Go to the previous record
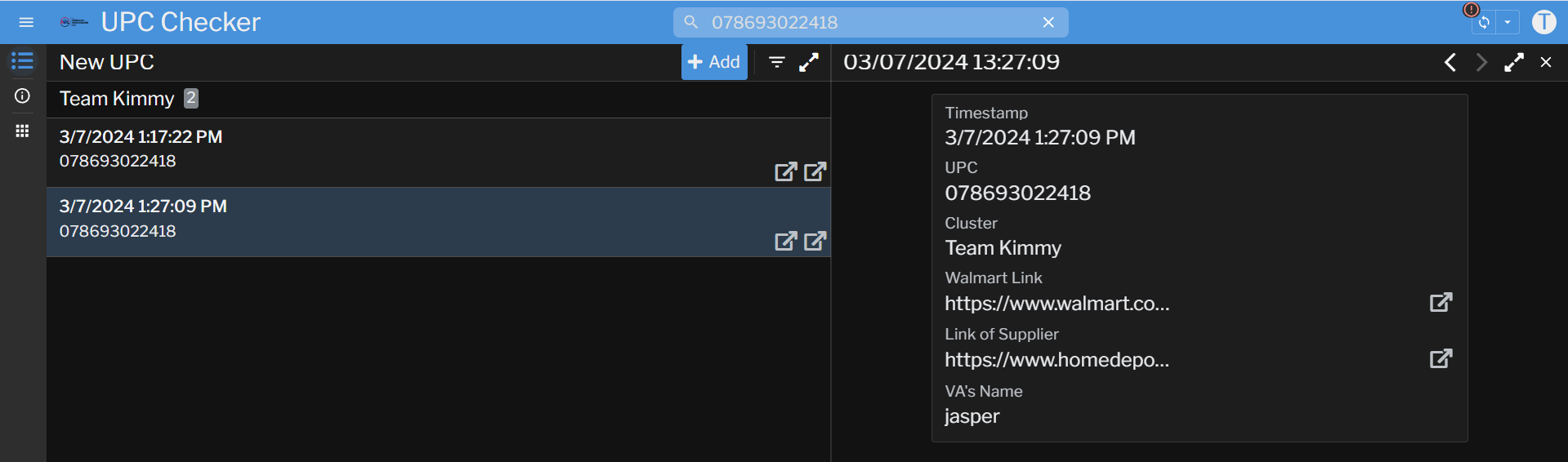The height and width of the screenshot is (462, 1568). 1450,62
